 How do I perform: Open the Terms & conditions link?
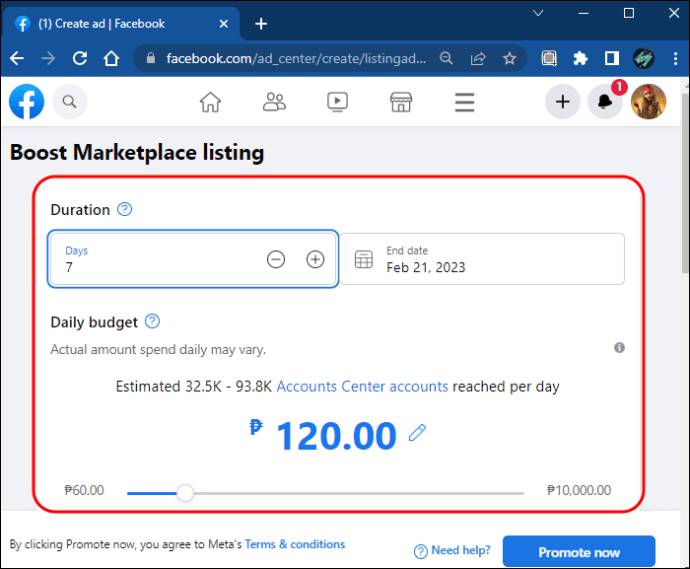(x=295, y=544)
